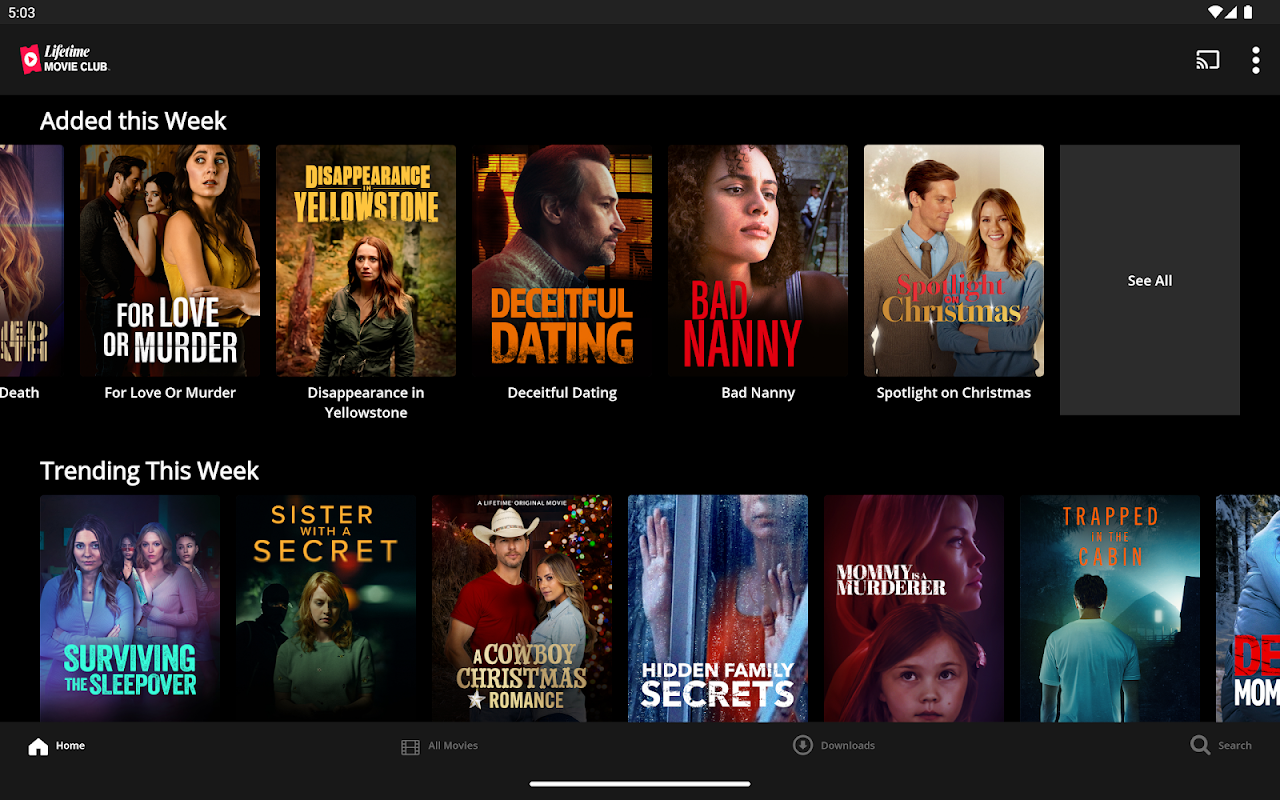Open the Mommy is a Murderer poster
Viewport: 1280px width, 800px height.
[914, 608]
